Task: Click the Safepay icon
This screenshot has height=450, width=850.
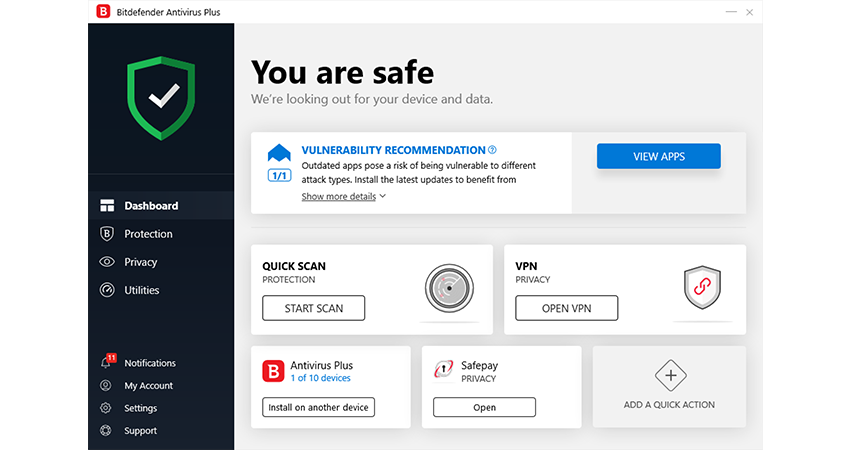Action: [x=444, y=370]
